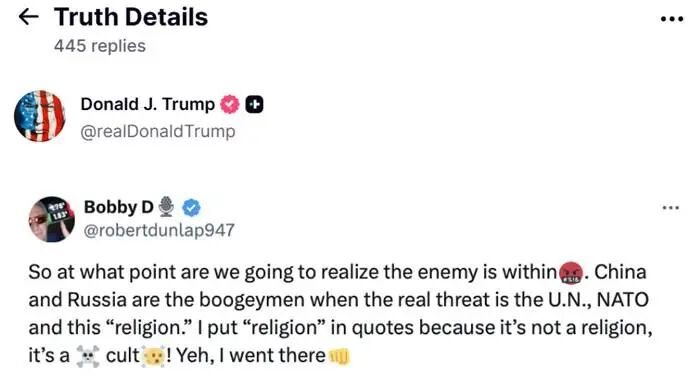This screenshot has height=386, width=691.
Task: Click Donald J. Trump's red verified badge
Action: [x=230, y=104]
